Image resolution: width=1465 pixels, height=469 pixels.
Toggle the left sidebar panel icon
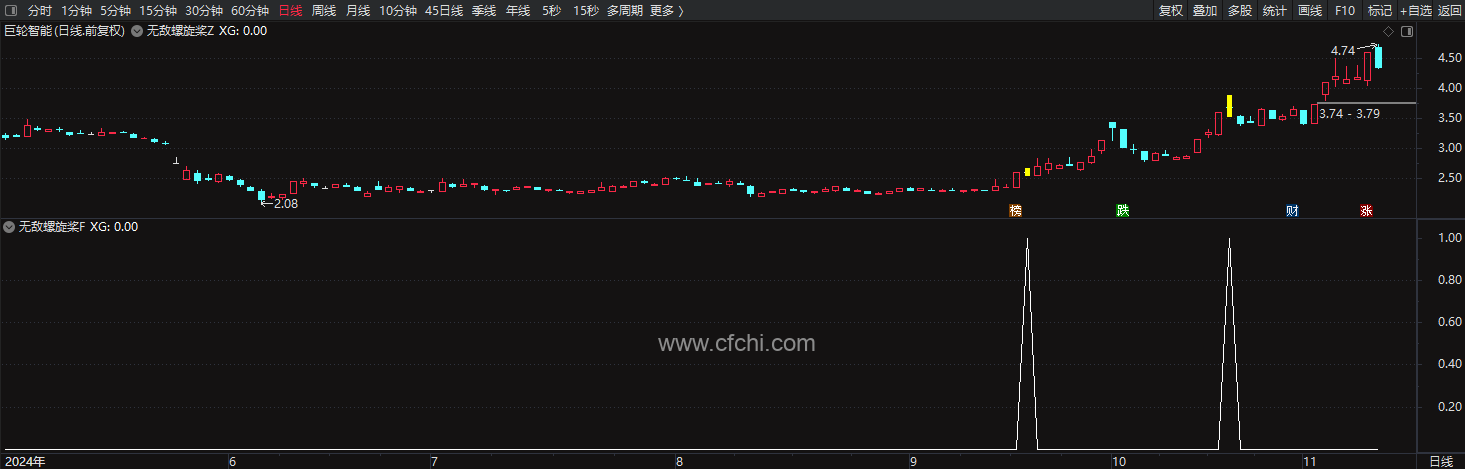(11, 11)
